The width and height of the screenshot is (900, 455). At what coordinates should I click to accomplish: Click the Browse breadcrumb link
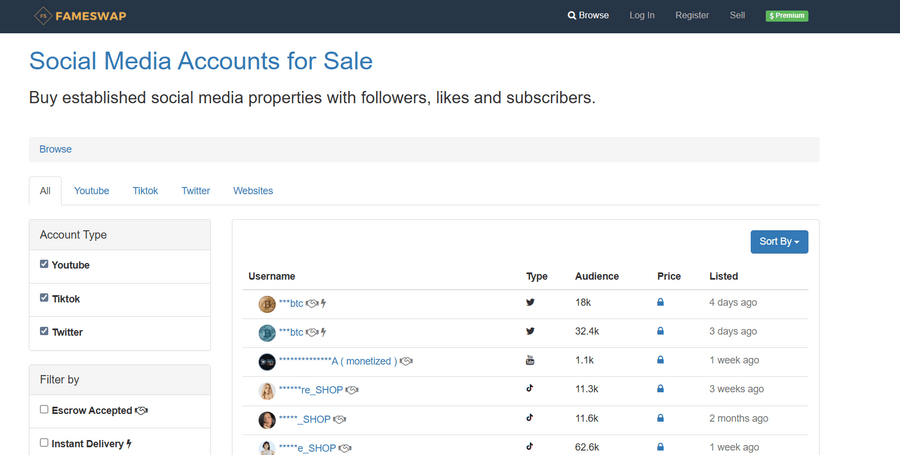56,149
